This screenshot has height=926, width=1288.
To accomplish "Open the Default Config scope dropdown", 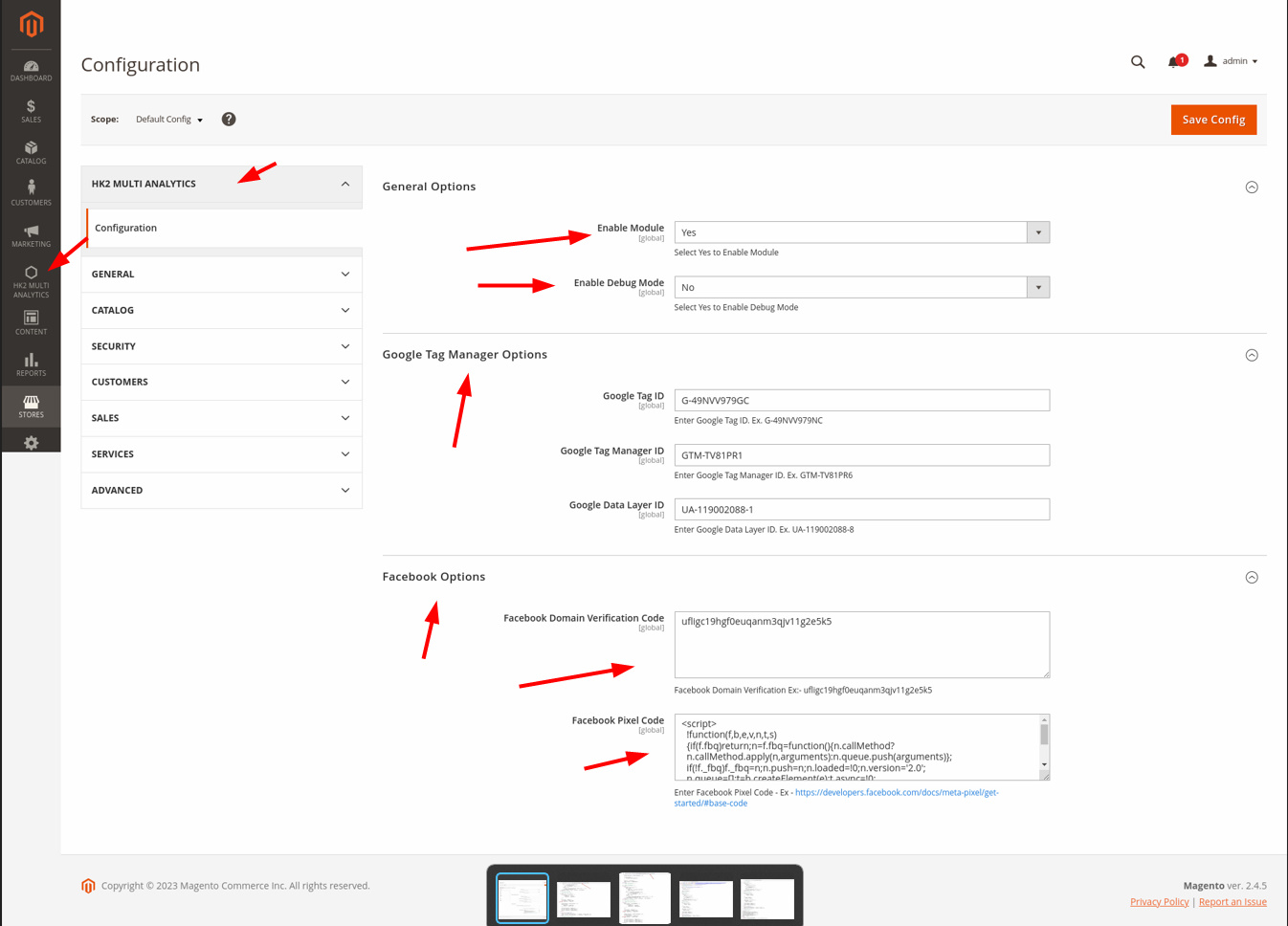I will click(x=169, y=120).
